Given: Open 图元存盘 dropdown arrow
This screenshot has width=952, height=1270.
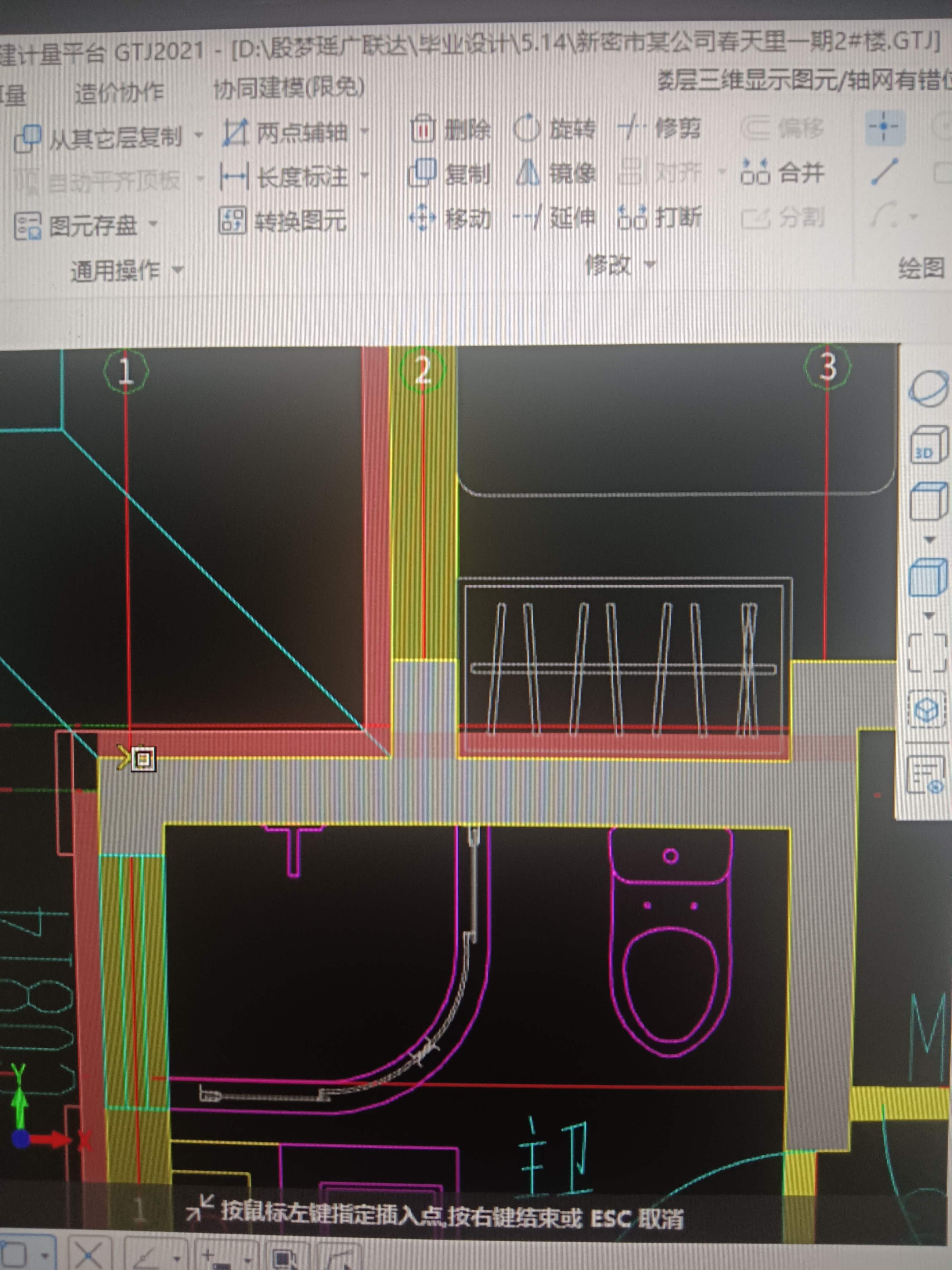Looking at the screenshot, I should tap(153, 223).
